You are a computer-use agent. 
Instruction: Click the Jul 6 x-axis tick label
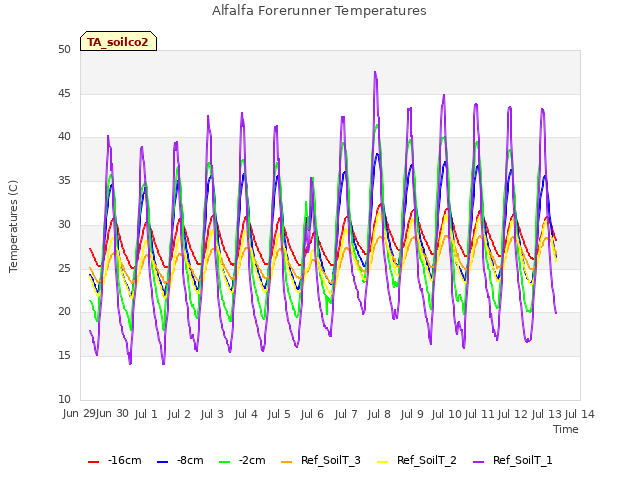[312, 414]
